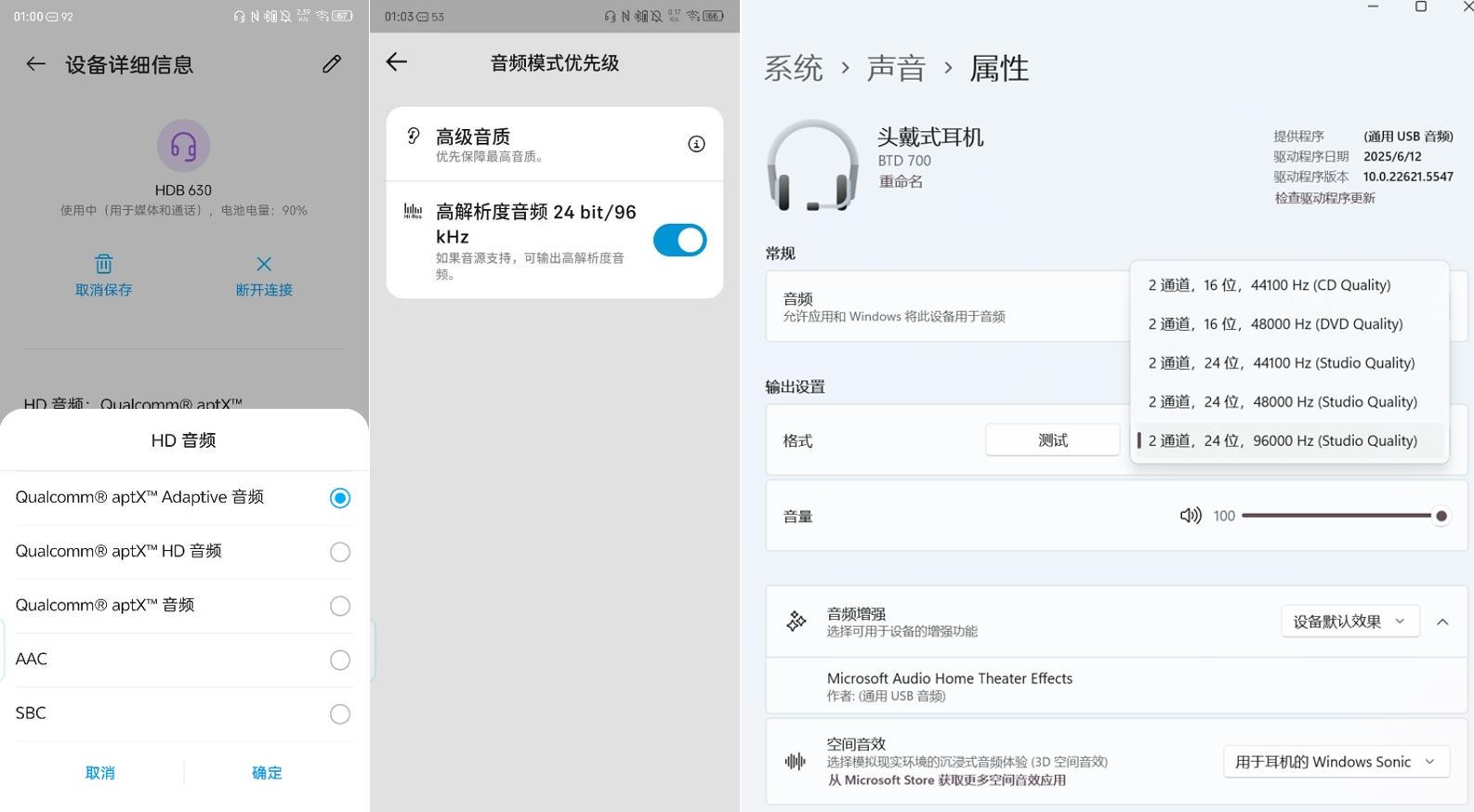Choose 24 位, 48000 Hz Studio Quality
This screenshot has height=812, width=1474.
(x=1283, y=402)
